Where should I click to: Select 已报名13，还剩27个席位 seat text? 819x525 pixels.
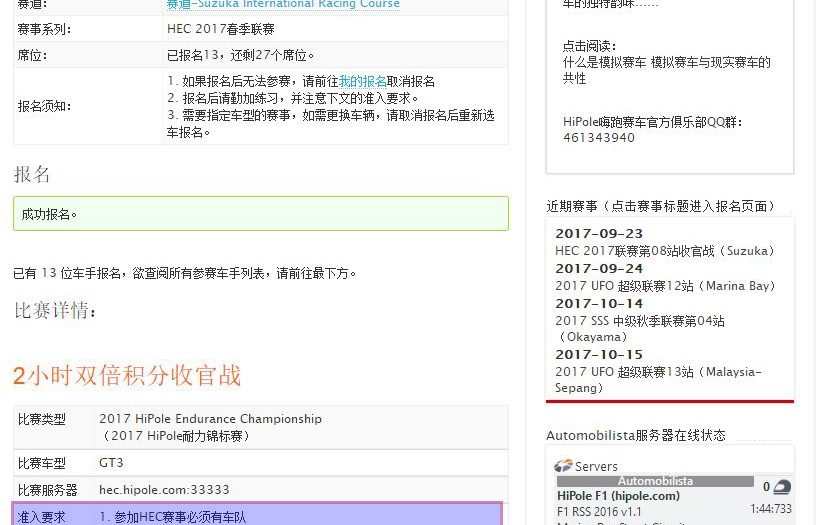coord(241,55)
